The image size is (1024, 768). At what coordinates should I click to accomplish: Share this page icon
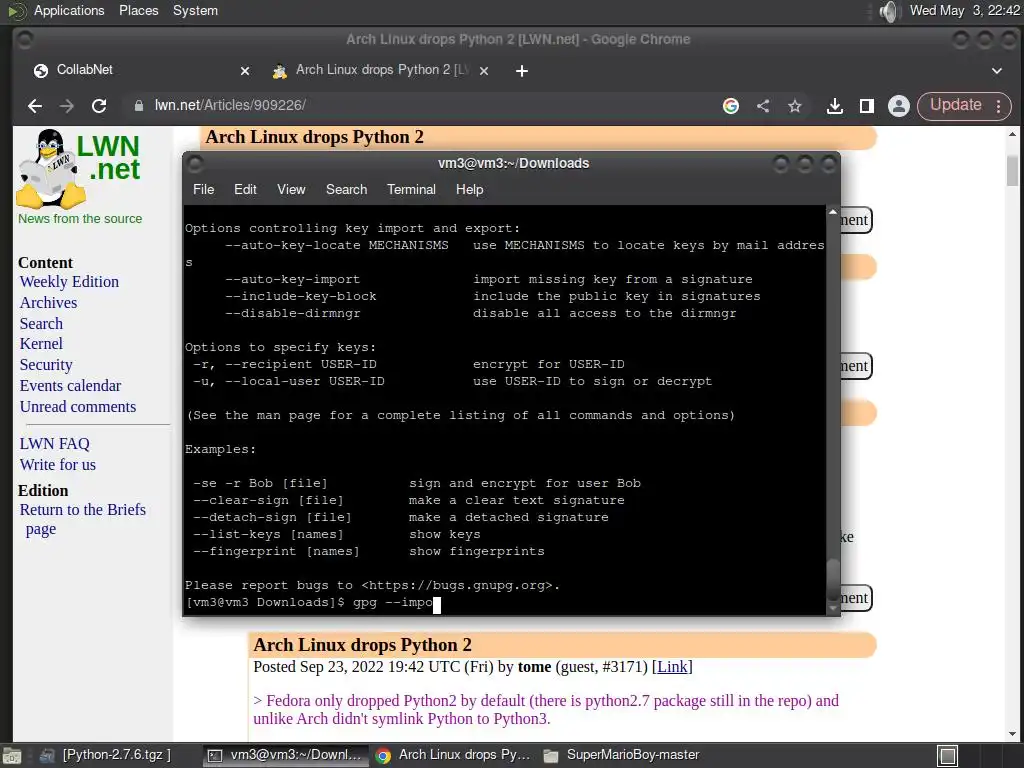pos(763,106)
